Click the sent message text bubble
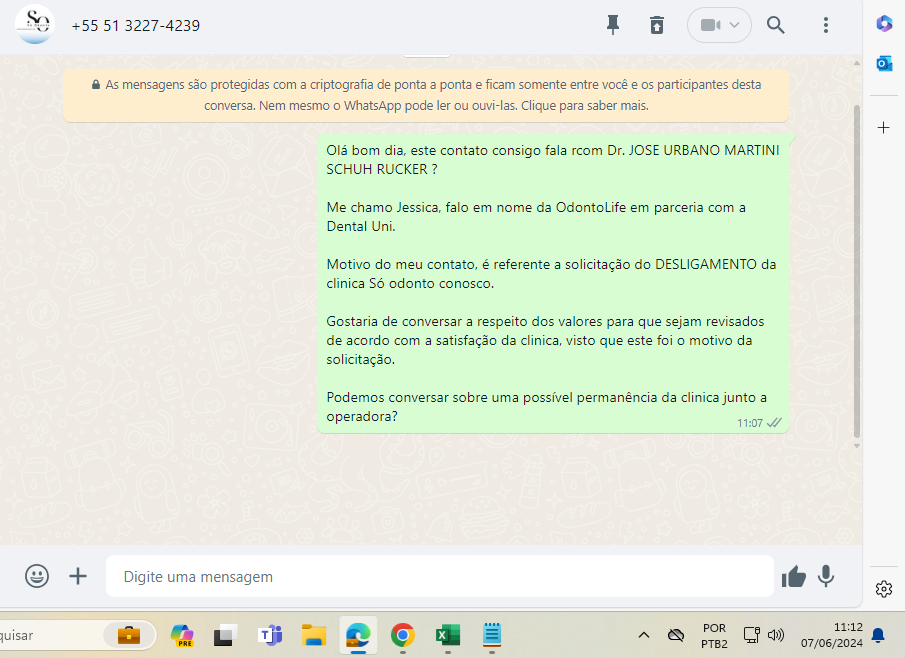The width and height of the screenshot is (905, 658). pyautogui.click(x=552, y=283)
